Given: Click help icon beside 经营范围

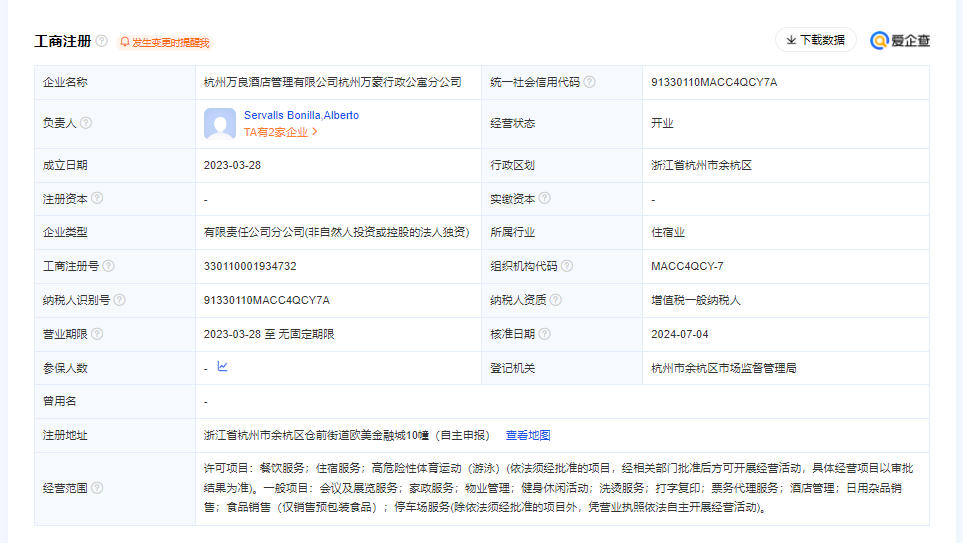Looking at the screenshot, I should (x=97, y=488).
